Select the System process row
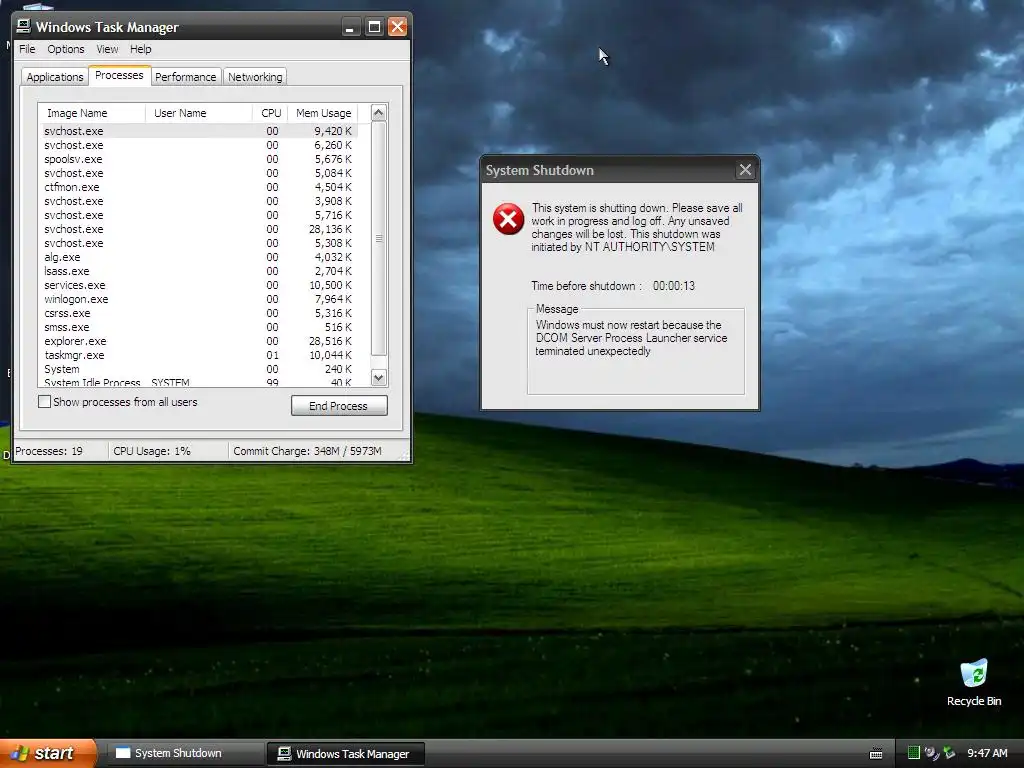 [x=198, y=370]
